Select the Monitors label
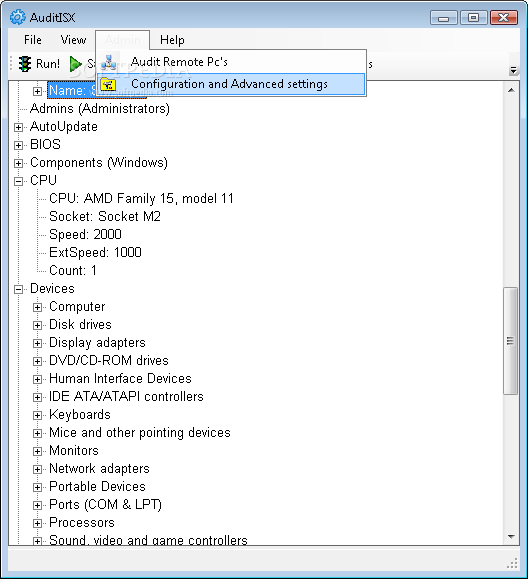The width and height of the screenshot is (528, 579). click(74, 451)
